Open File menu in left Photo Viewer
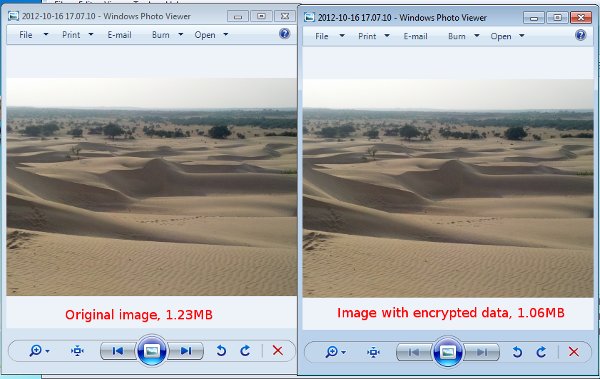This screenshot has height=379, width=600. [x=26, y=35]
